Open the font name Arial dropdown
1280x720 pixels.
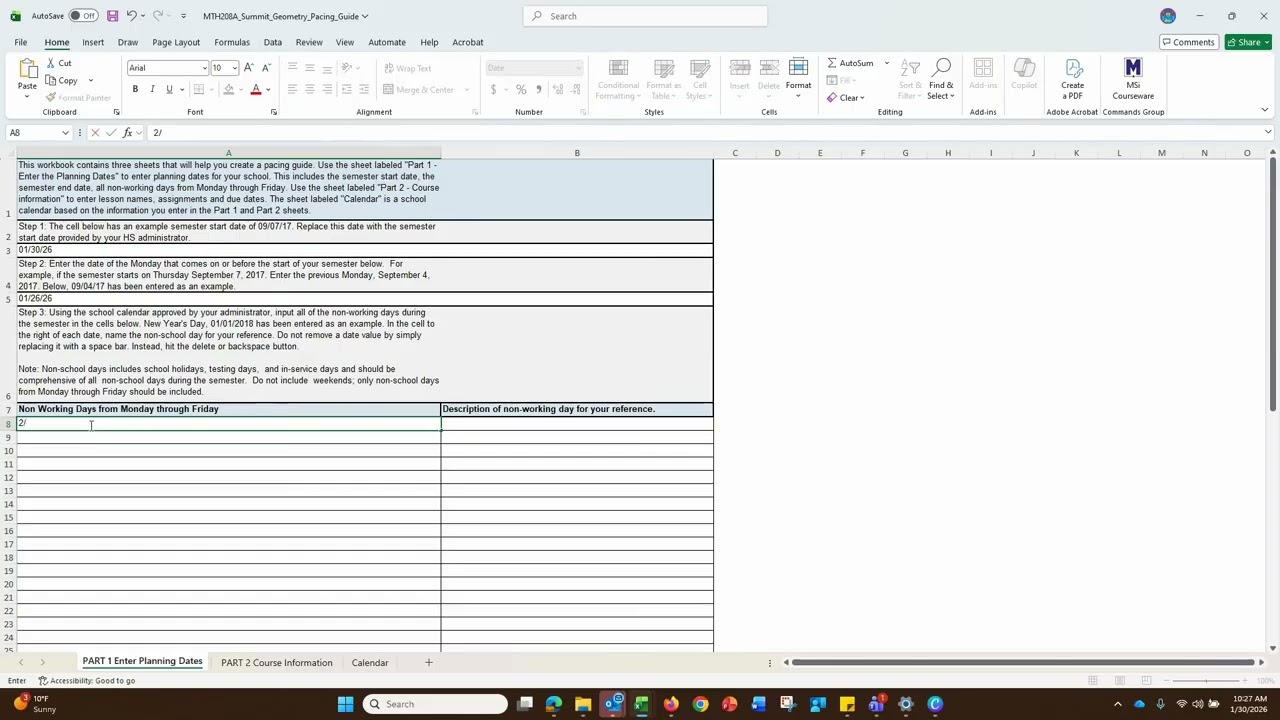(204, 68)
